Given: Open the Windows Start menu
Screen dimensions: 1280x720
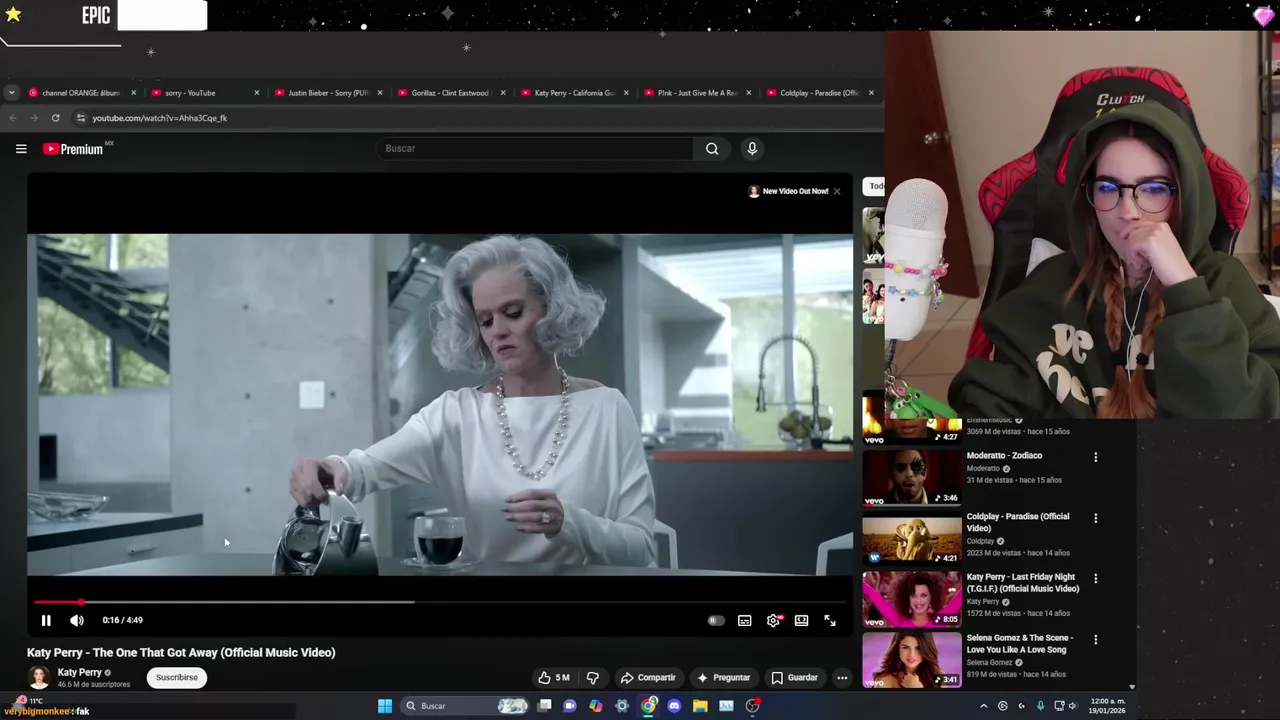Looking at the screenshot, I should [385, 706].
